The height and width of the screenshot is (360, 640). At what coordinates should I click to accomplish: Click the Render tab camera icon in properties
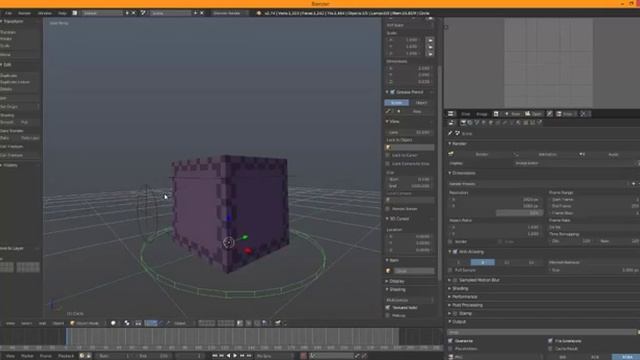[463, 122]
